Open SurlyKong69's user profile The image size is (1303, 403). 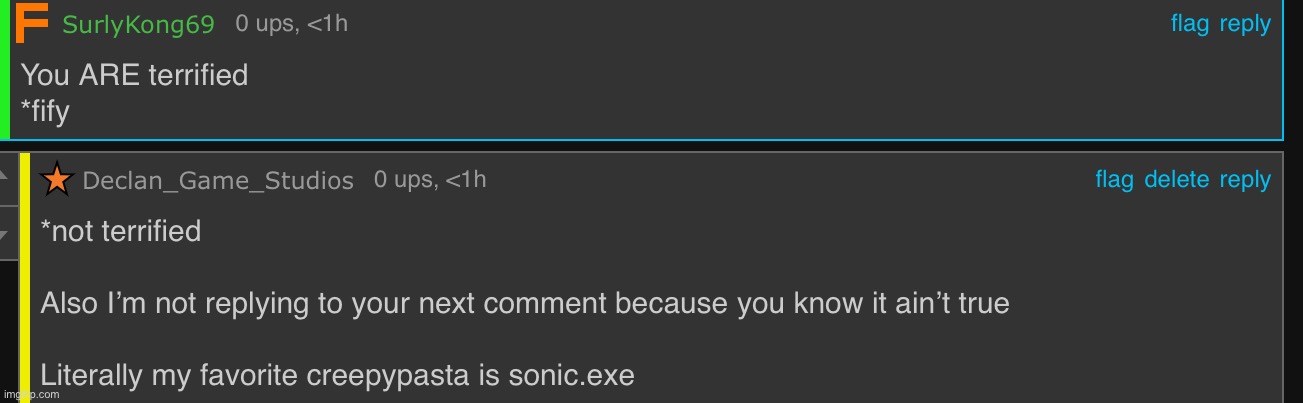[x=138, y=25]
